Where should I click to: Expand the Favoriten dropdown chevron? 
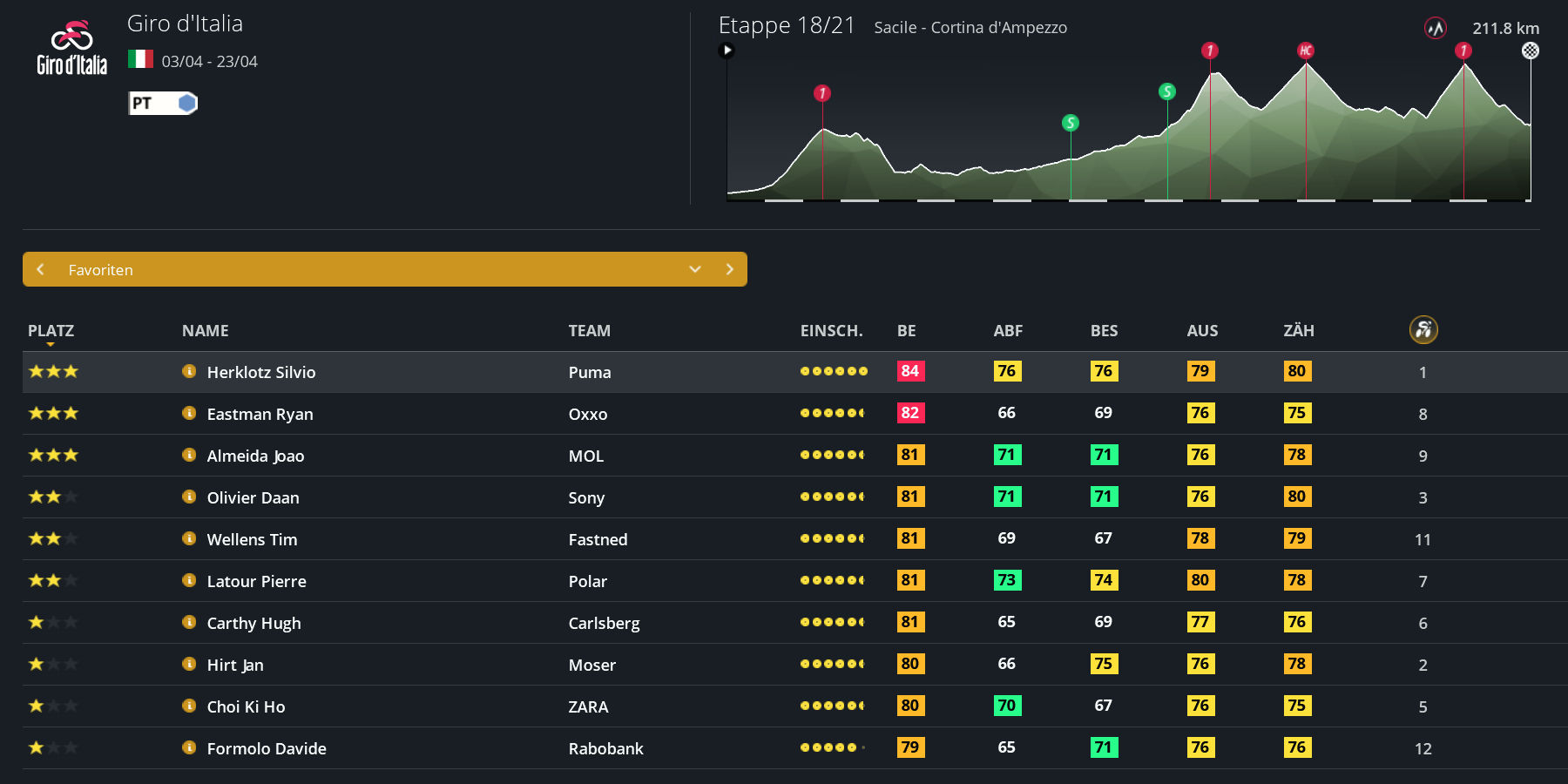pyautogui.click(x=694, y=270)
